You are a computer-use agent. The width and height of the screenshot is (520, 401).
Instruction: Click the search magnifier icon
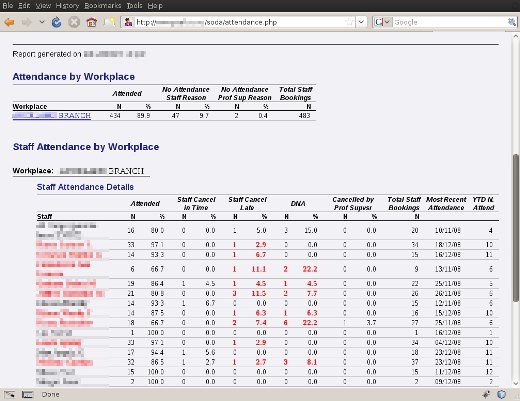[511, 22]
